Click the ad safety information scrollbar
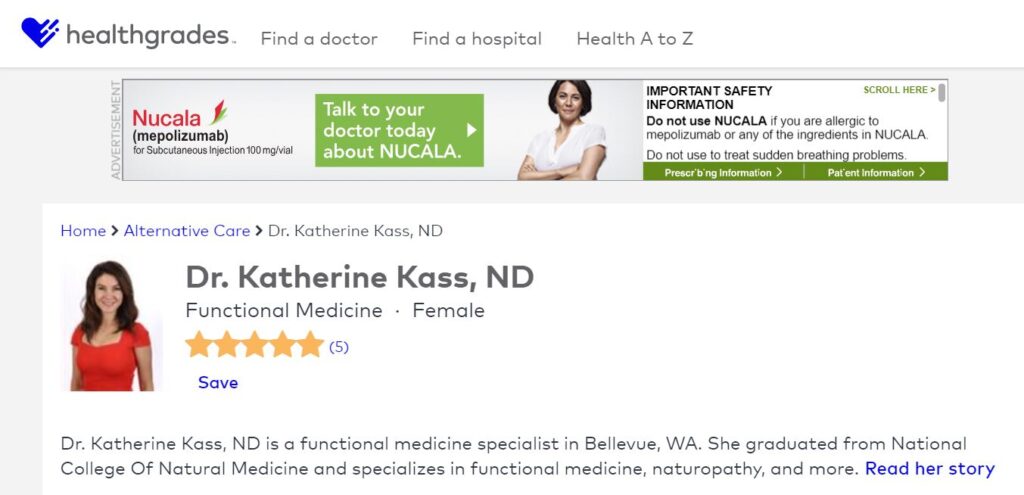 [x=942, y=93]
